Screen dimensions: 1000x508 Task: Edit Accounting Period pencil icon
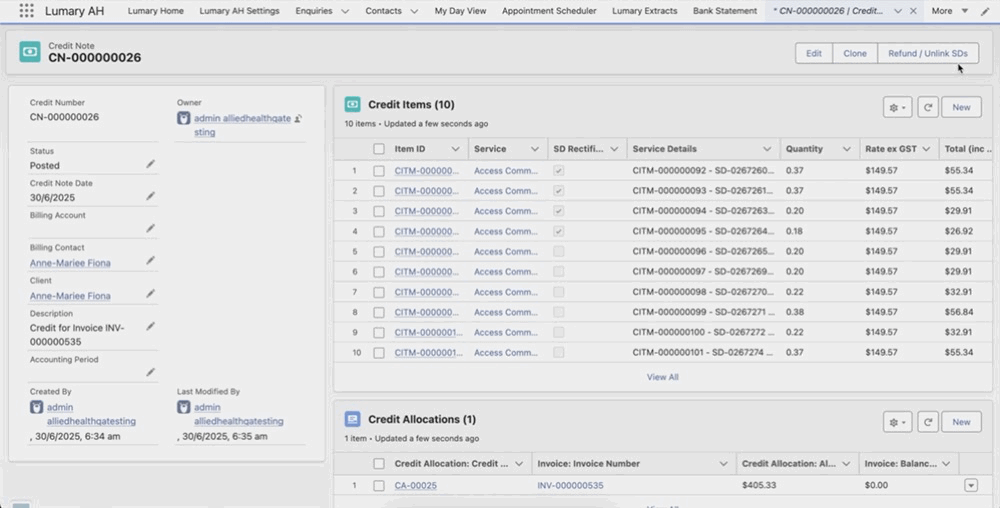[x=151, y=372]
